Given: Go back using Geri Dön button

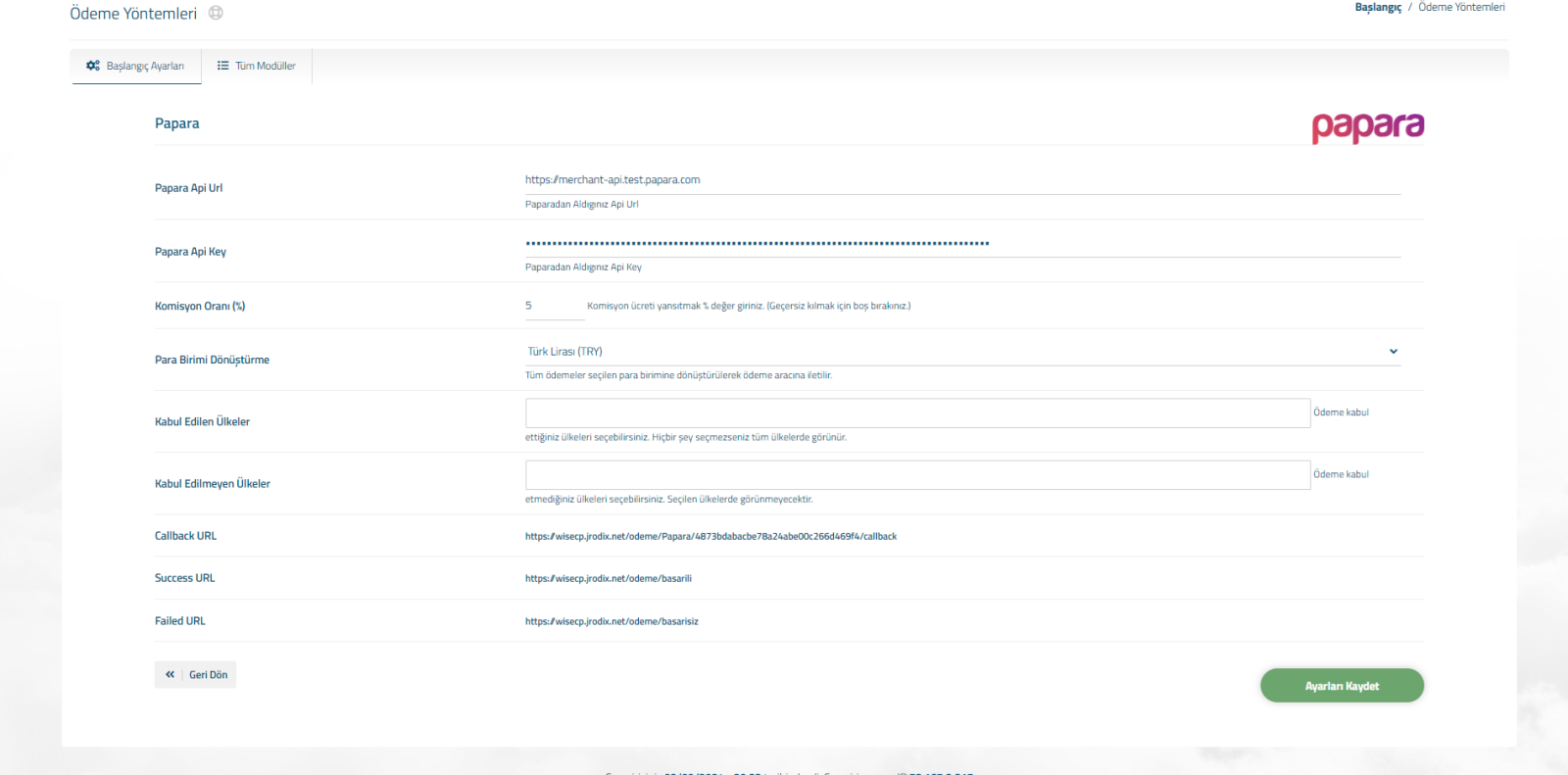Looking at the screenshot, I should pyautogui.click(x=195, y=674).
